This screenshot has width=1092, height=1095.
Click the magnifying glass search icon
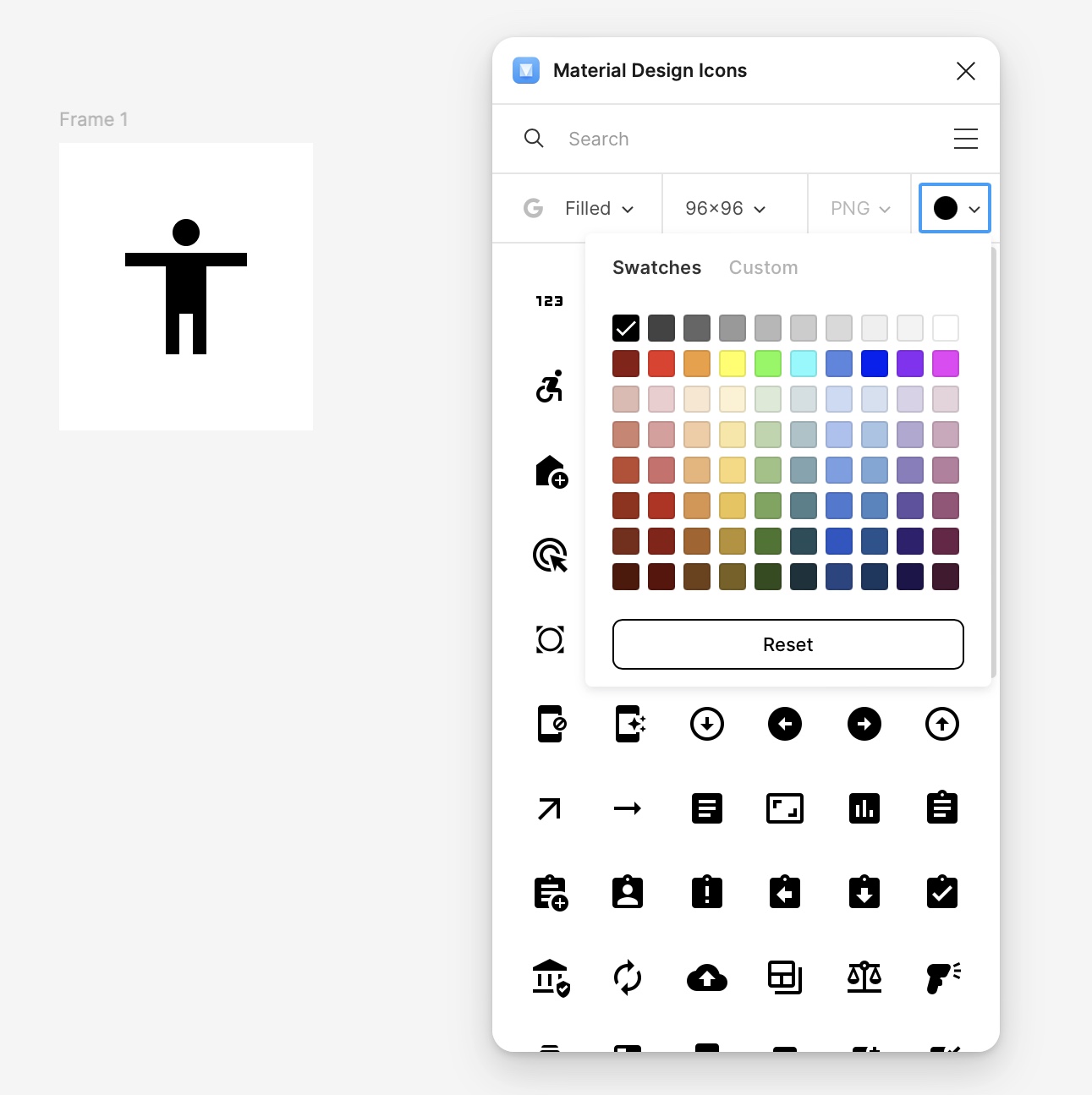534,138
